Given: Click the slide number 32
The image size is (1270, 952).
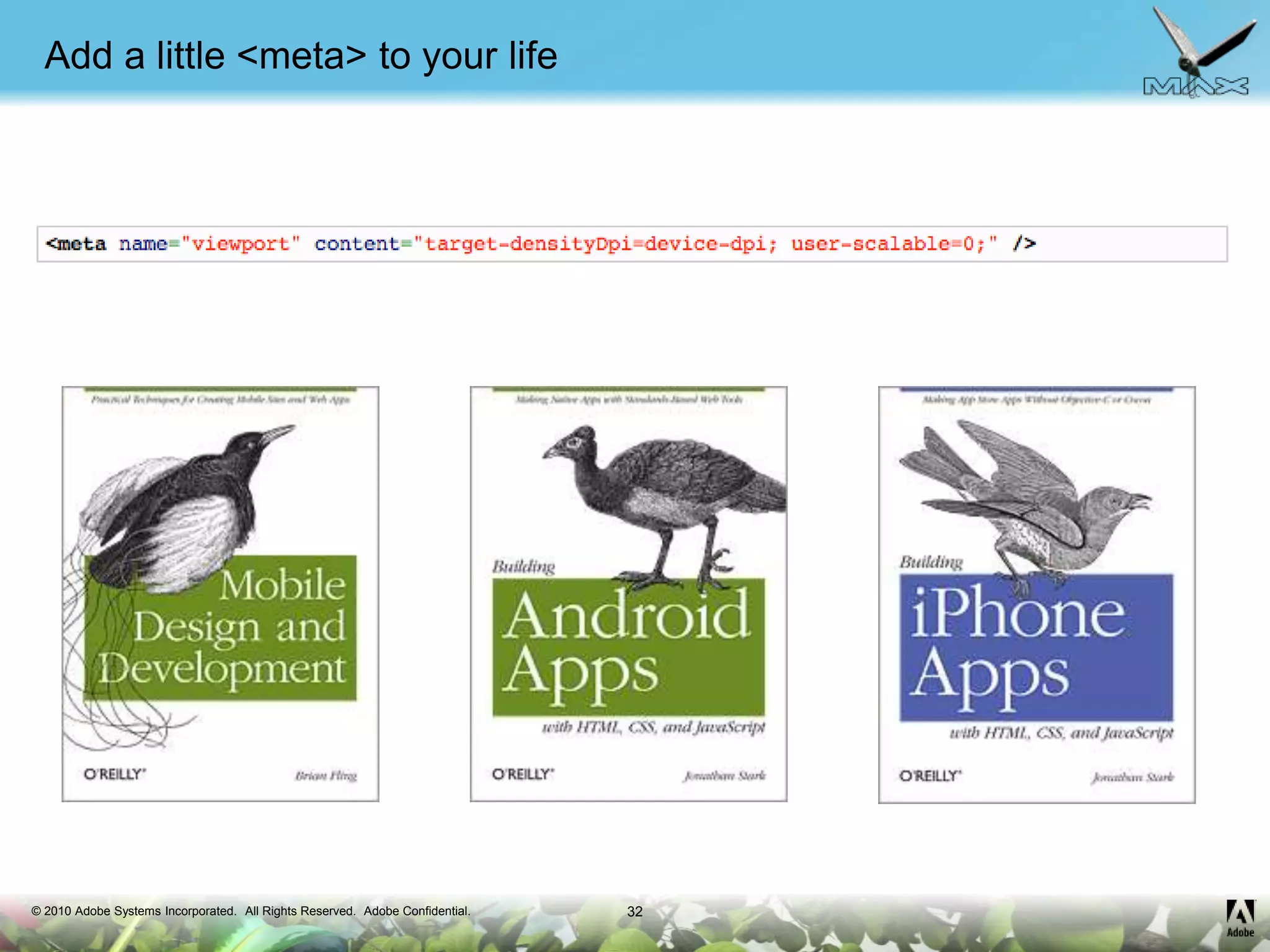Looking at the screenshot, I should coord(635,912).
